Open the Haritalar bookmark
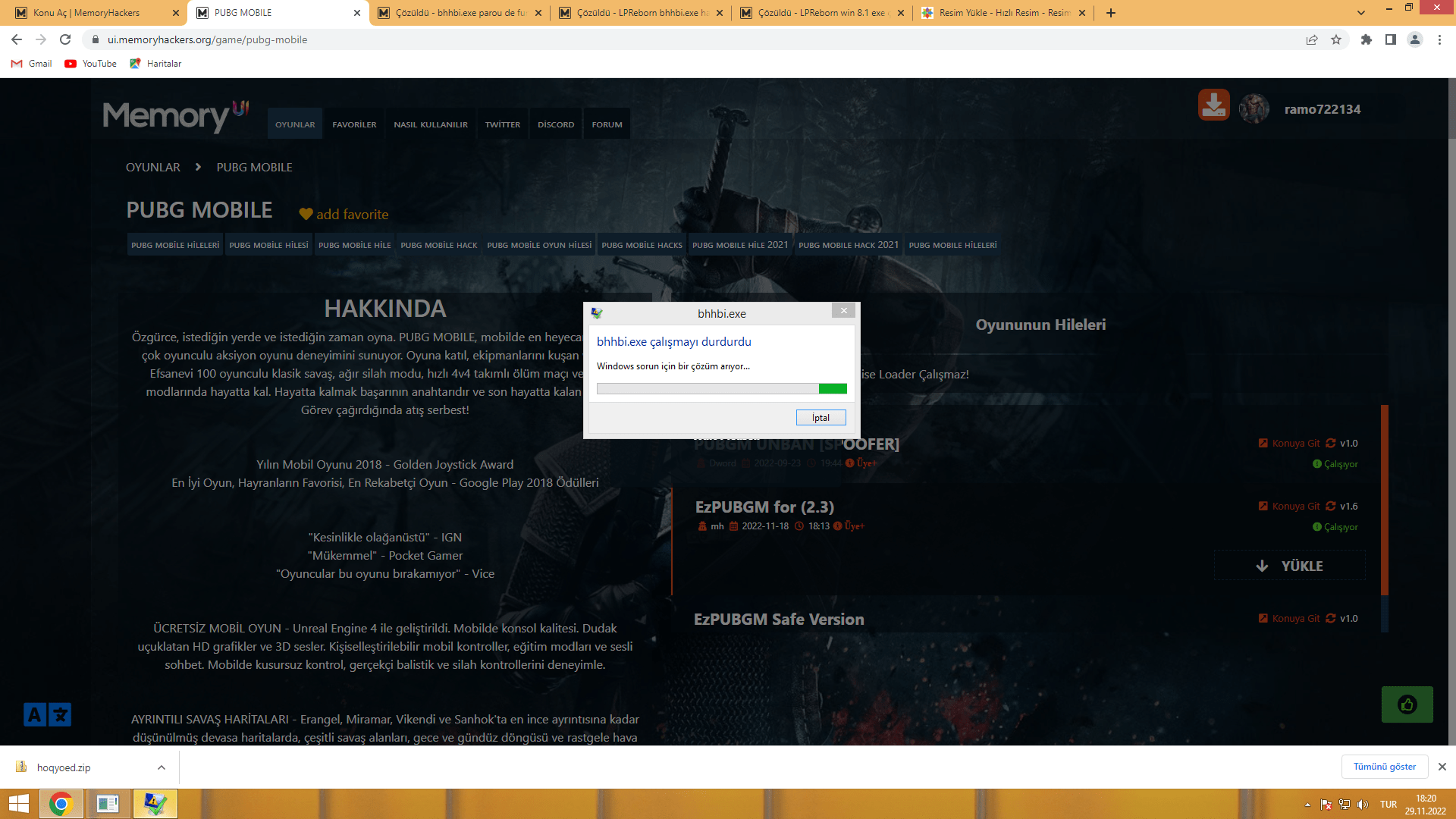The width and height of the screenshot is (1456, 819). (155, 64)
